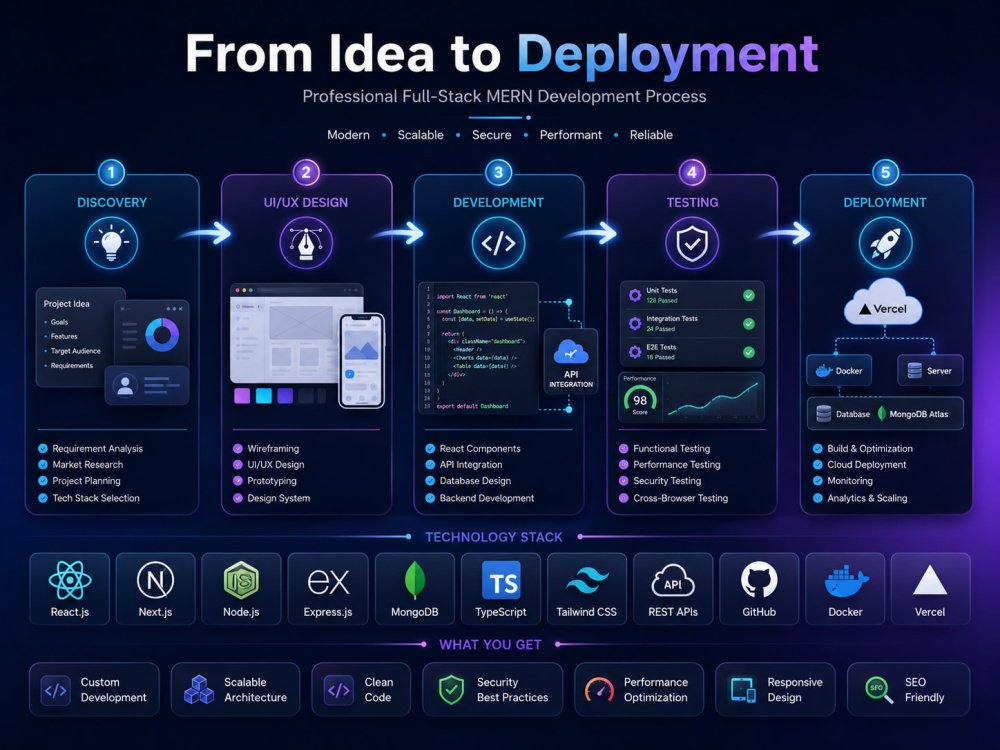
Task: Click the Project Idea card
Action: coord(75,338)
